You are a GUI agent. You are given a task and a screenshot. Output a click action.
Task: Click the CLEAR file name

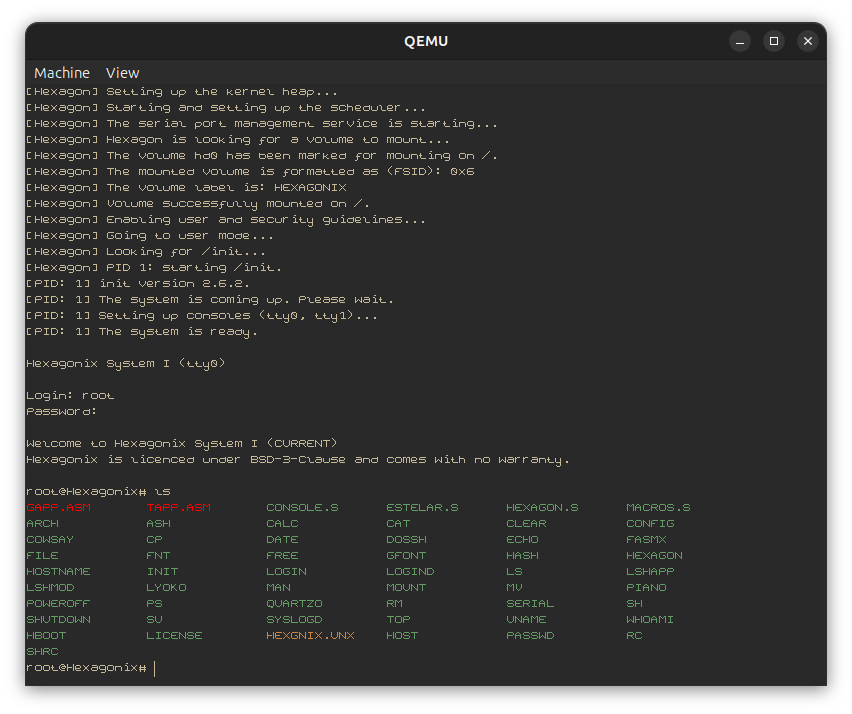coord(527,524)
